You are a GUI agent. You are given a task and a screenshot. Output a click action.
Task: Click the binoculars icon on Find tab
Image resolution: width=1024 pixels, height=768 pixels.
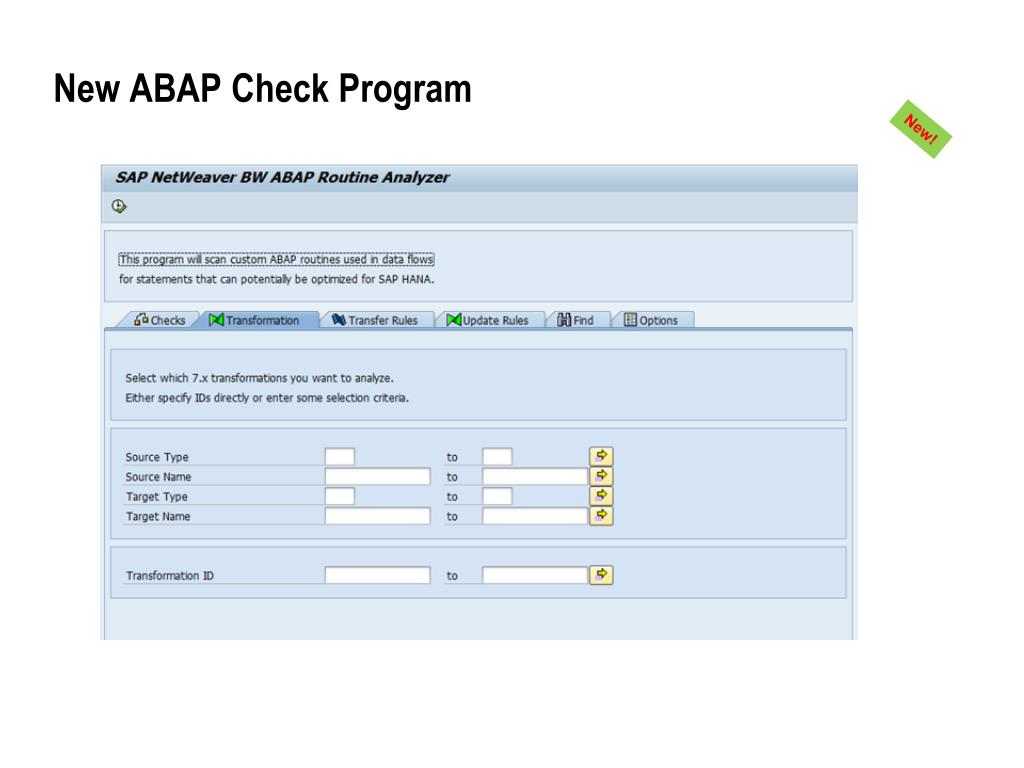coord(564,320)
